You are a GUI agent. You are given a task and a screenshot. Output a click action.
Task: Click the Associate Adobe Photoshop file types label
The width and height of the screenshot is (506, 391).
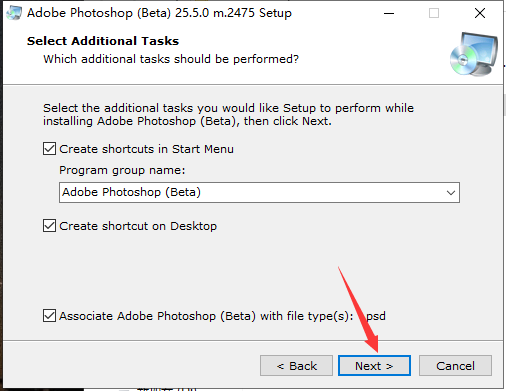pos(222,316)
